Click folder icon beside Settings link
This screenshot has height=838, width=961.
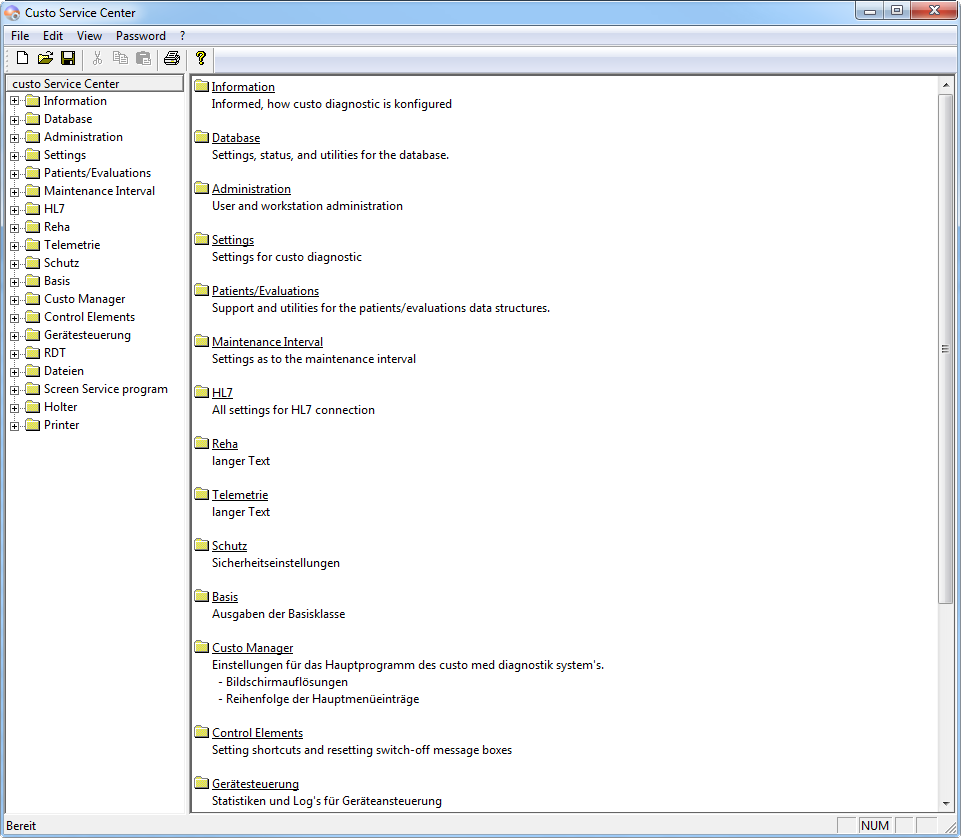click(x=202, y=239)
